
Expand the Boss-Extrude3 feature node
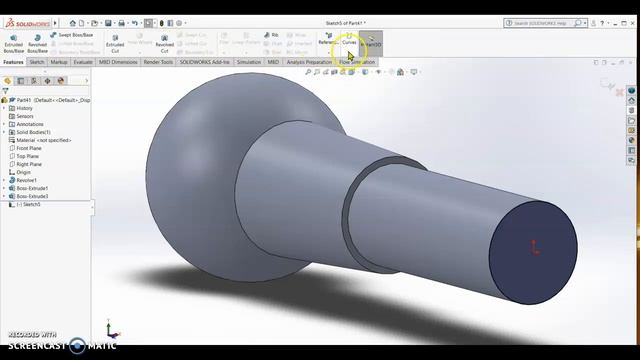pos(4,196)
